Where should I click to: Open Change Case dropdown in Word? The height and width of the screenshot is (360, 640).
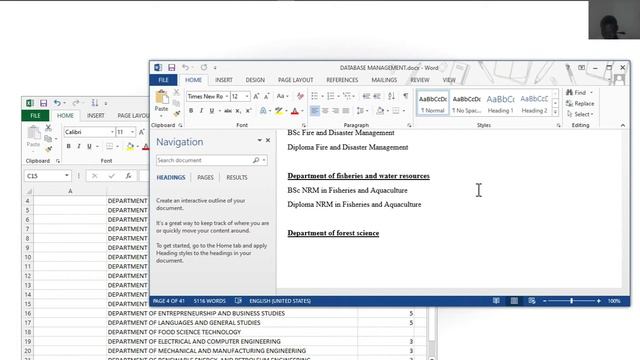(282, 96)
